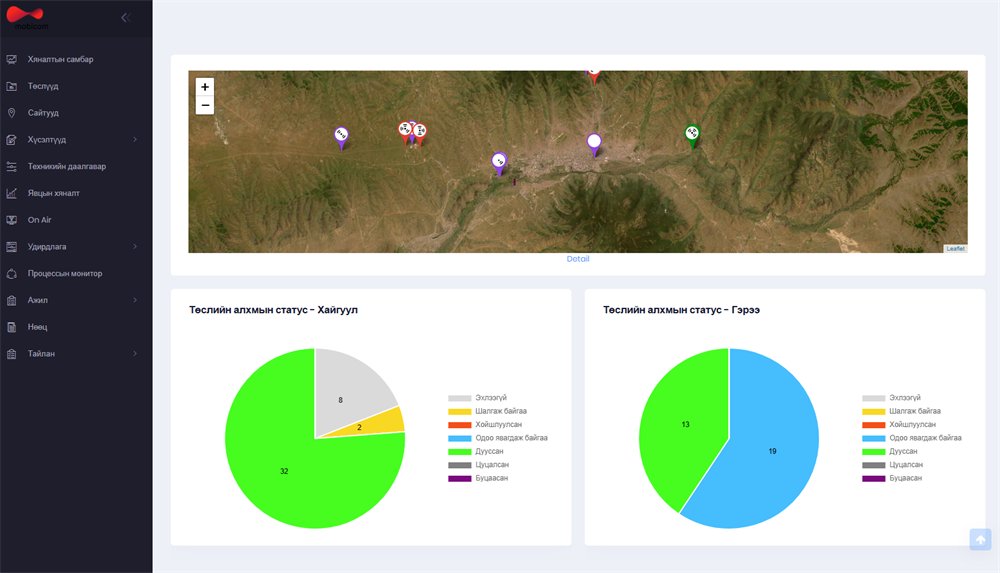
Task: Open Техникийн даалгавар sliders icon
Action: 11,167
